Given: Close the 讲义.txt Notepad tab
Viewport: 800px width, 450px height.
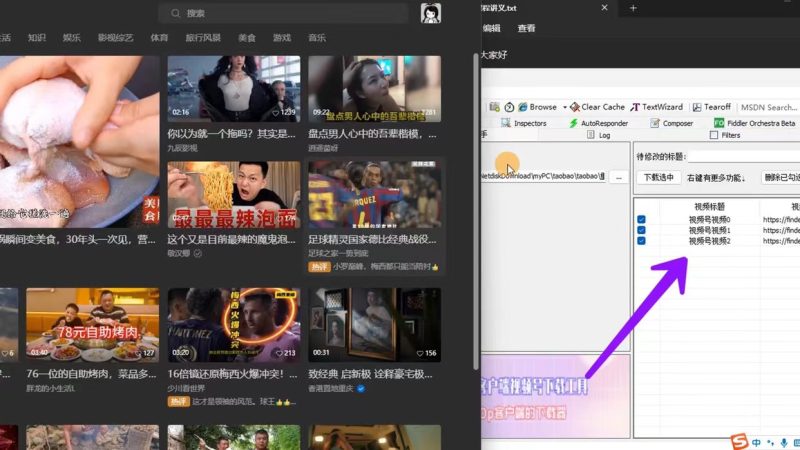Looking at the screenshot, I should (x=605, y=8).
